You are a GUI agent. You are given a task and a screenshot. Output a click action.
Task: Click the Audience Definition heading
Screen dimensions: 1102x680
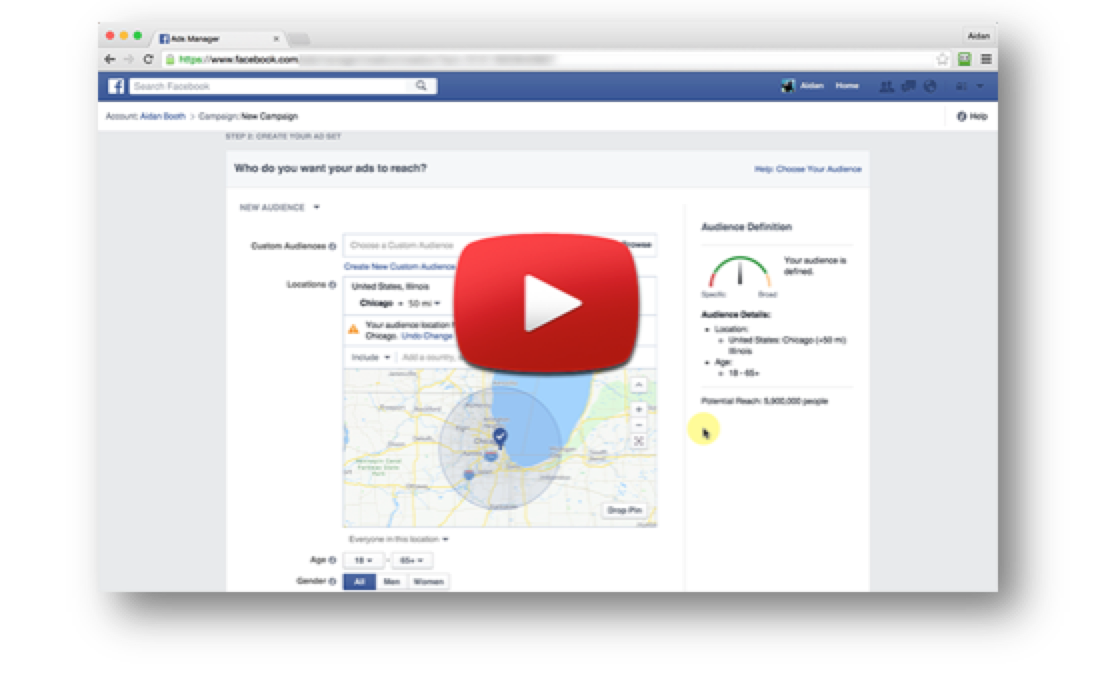(x=746, y=227)
